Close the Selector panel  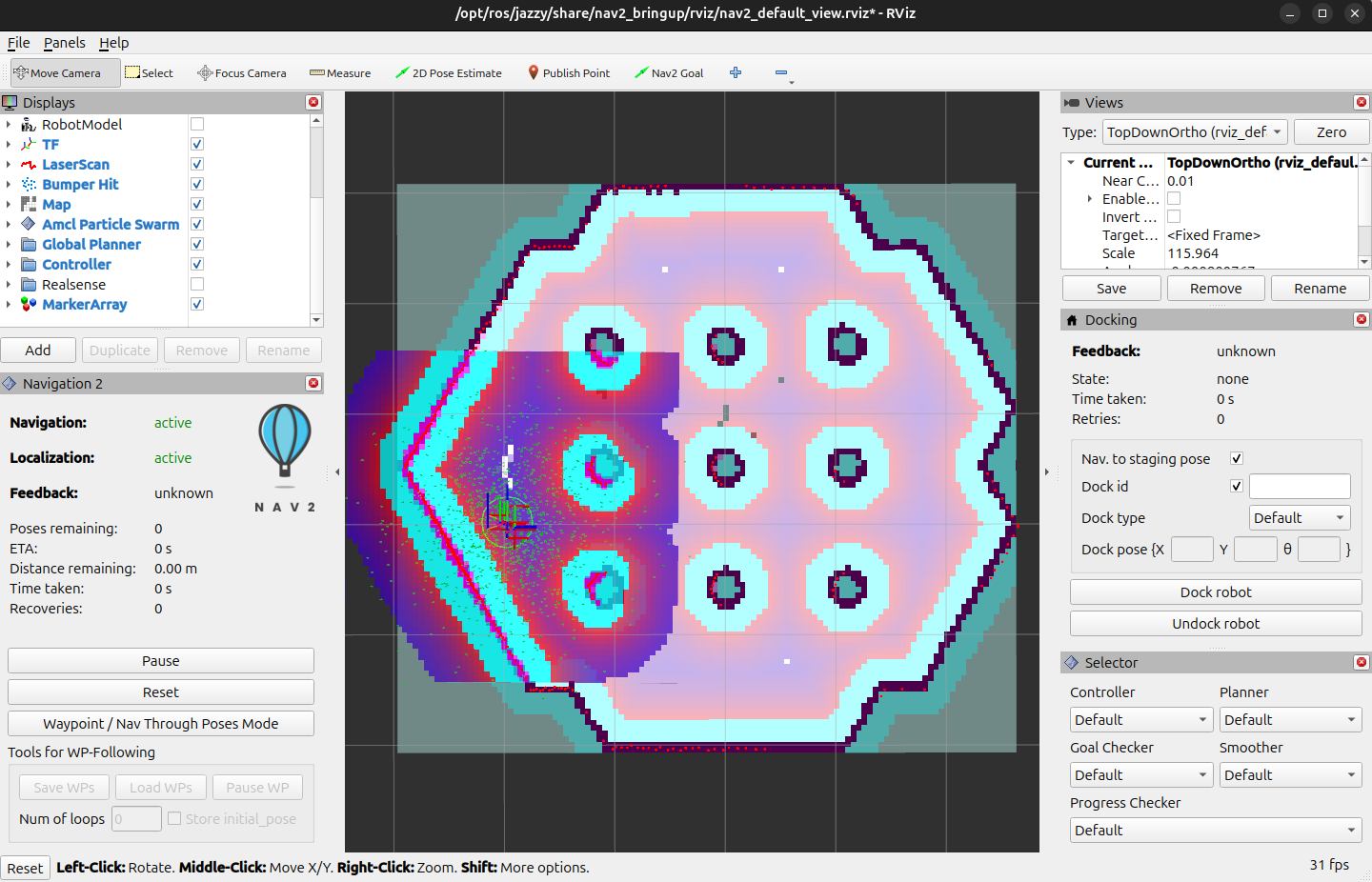(x=1362, y=662)
